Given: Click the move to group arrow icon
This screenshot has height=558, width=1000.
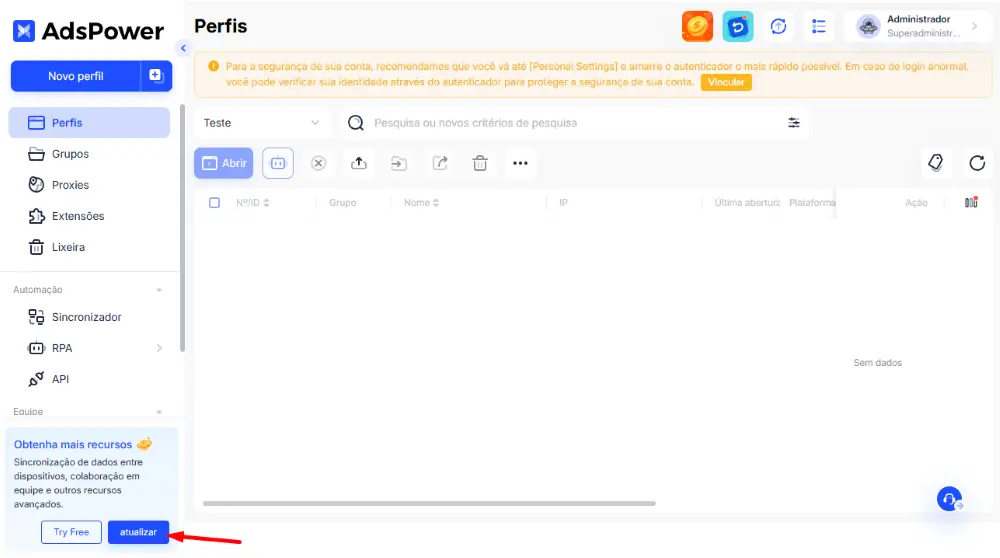Looking at the screenshot, I should (x=399, y=164).
